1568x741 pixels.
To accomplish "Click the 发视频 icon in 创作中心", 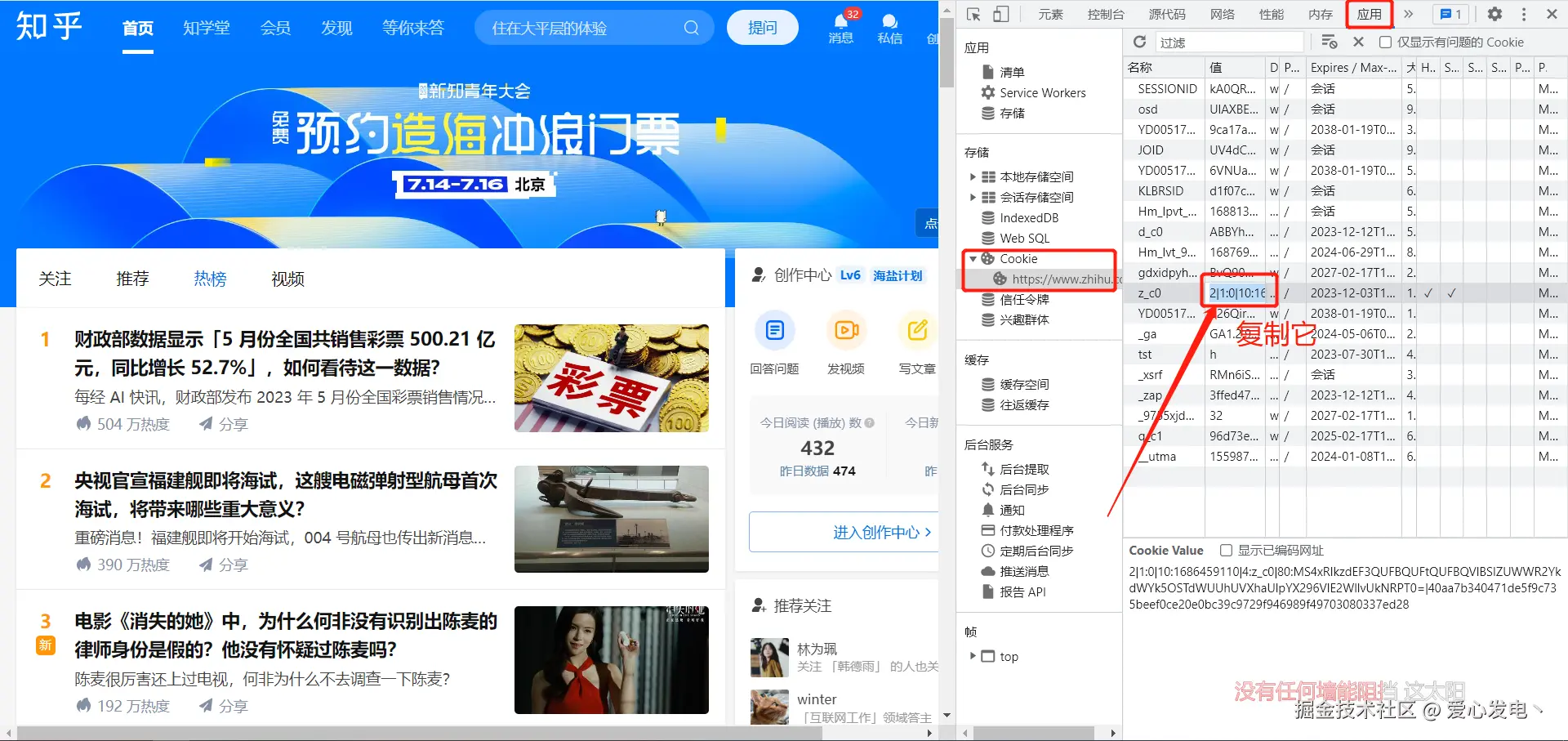I will pos(846,330).
